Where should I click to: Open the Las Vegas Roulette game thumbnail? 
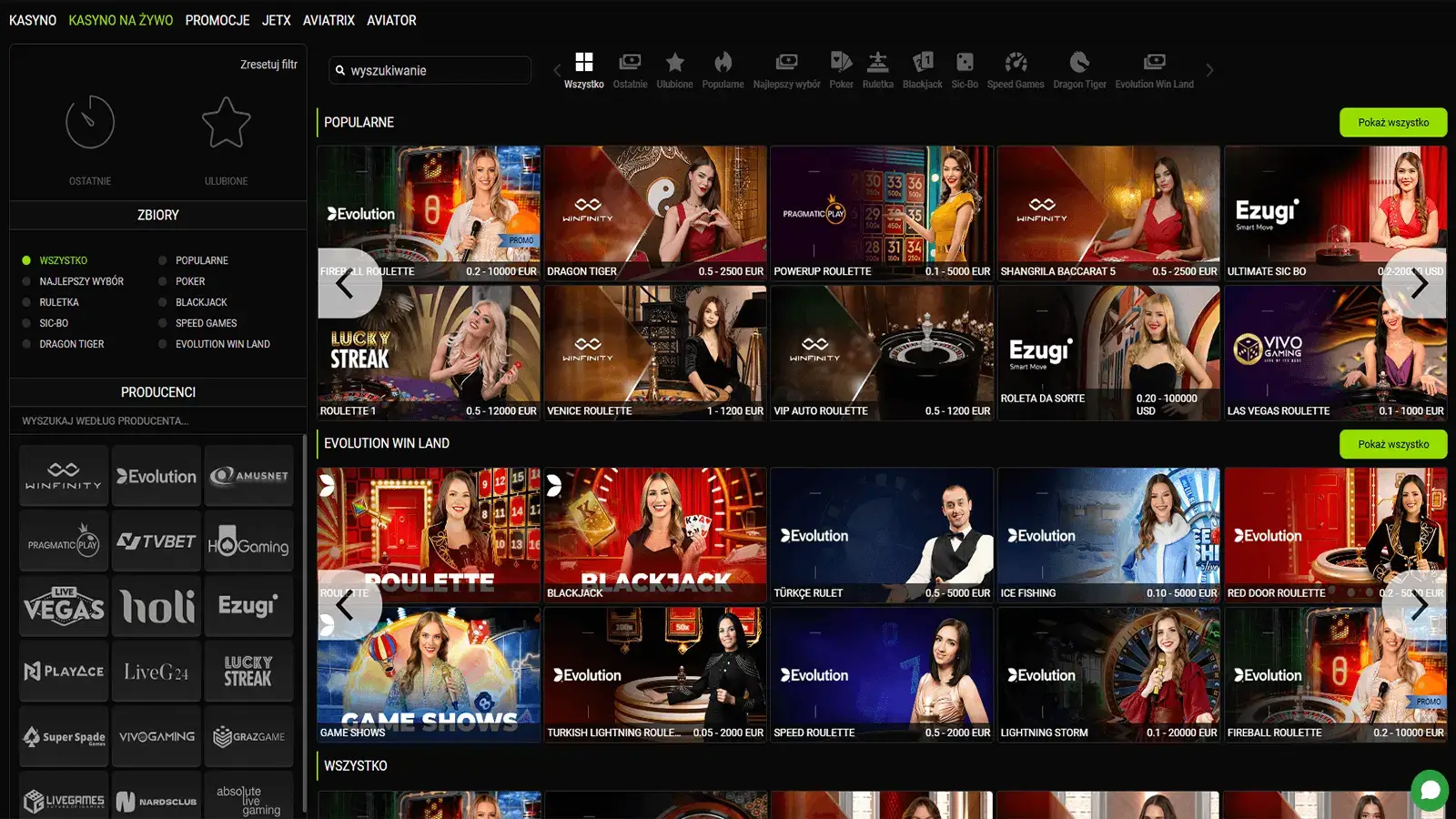pyautogui.click(x=1336, y=353)
